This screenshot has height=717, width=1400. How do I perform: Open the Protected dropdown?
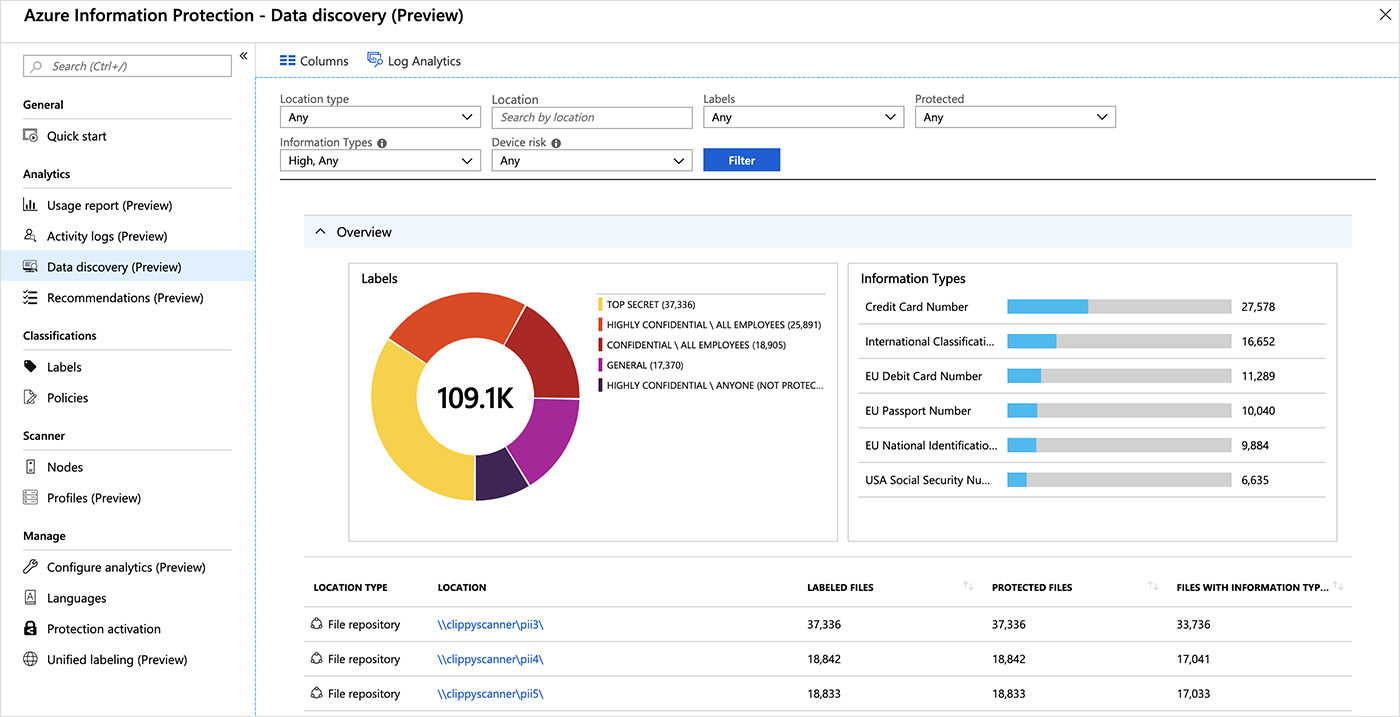click(1015, 116)
